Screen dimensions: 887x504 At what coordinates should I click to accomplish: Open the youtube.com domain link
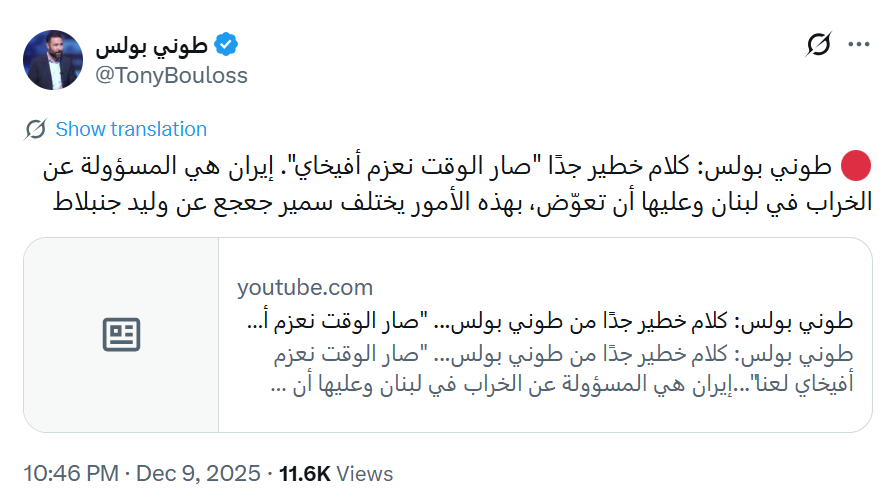click(x=304, y=288)
